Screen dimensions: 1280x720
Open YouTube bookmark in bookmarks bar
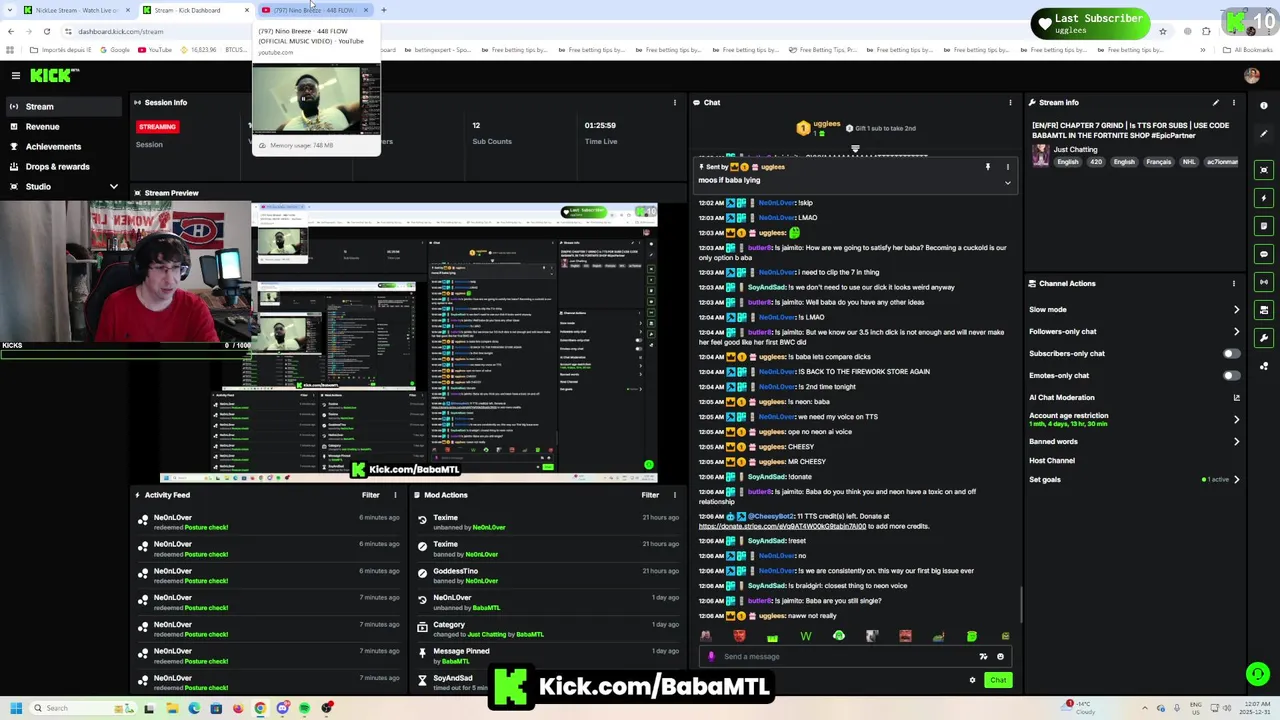click(154, 50)
